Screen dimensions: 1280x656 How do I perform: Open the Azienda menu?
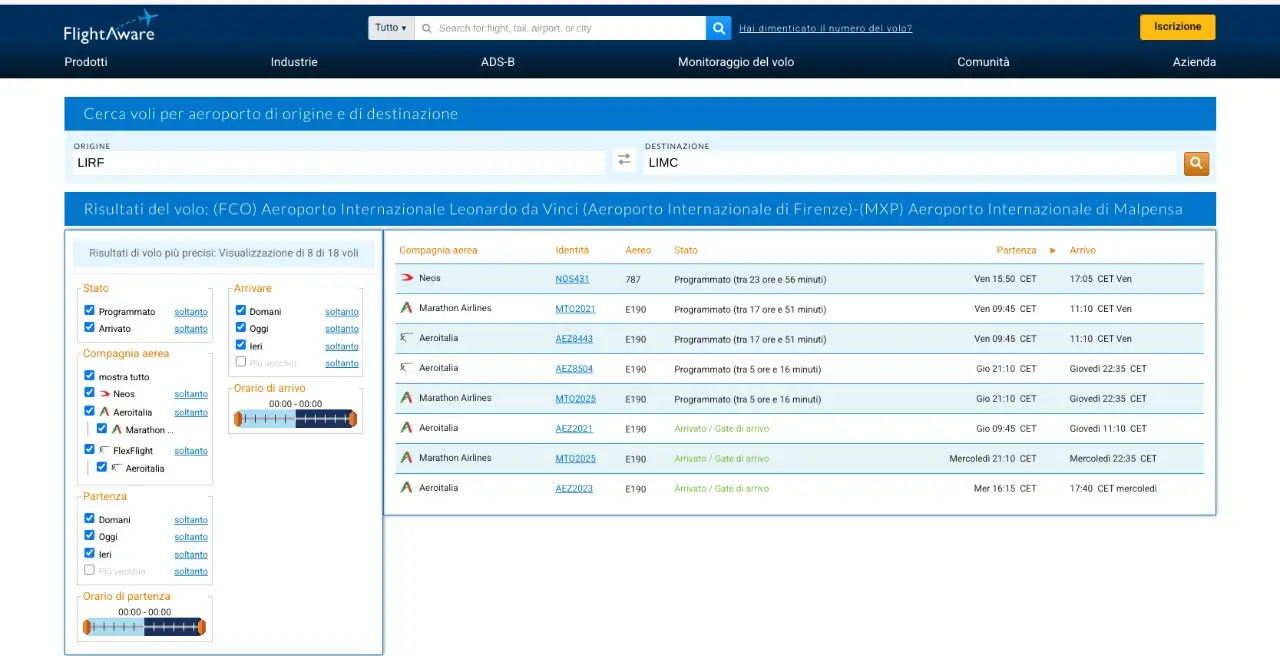point(1194,62)
